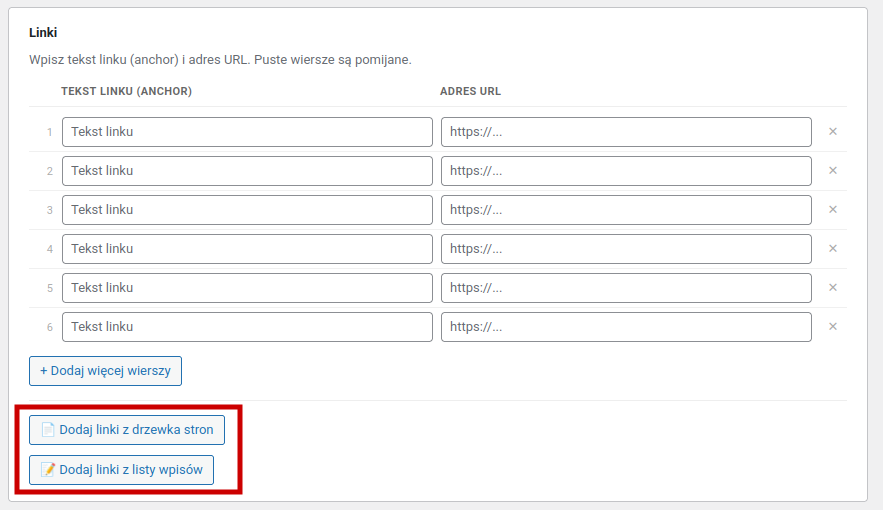
Task: Open 'Dodaj linki z drzewka stron'
Action: (127, 430)
